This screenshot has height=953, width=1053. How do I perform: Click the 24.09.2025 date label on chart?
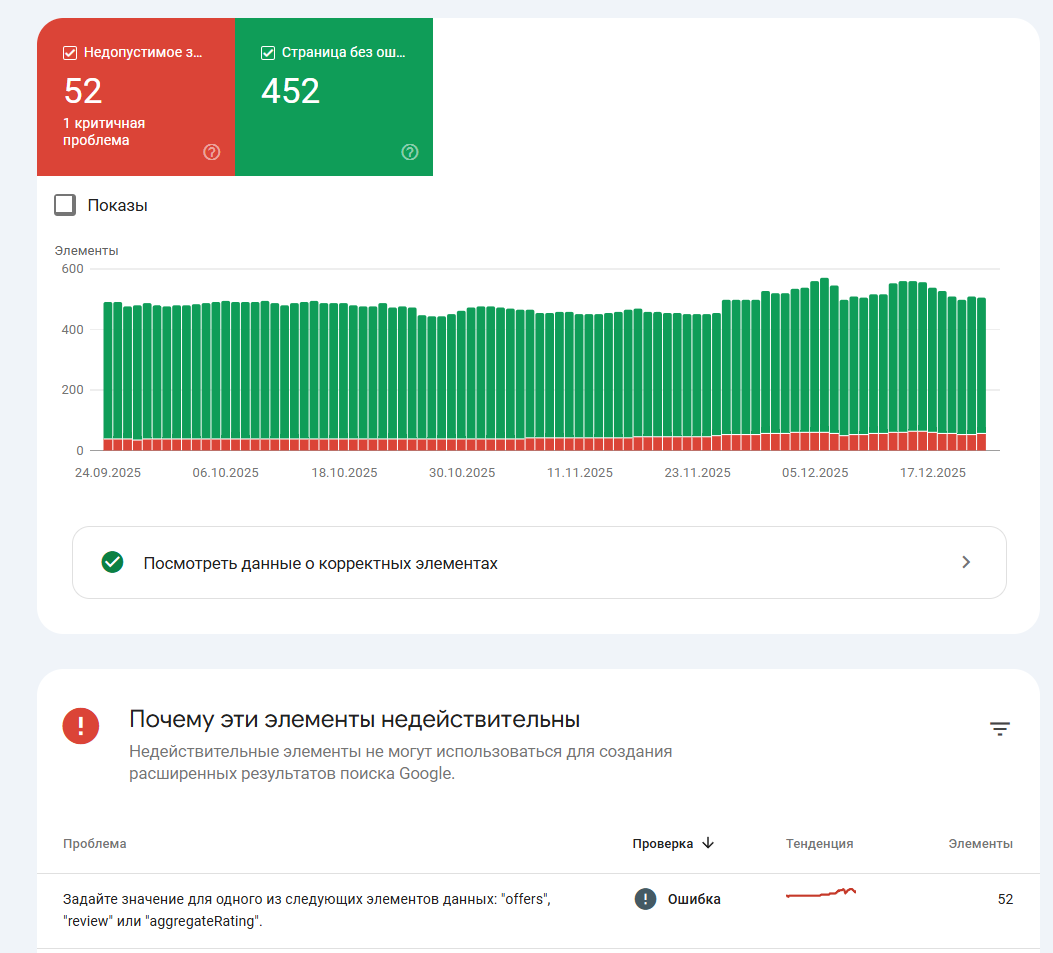(108, 473)
